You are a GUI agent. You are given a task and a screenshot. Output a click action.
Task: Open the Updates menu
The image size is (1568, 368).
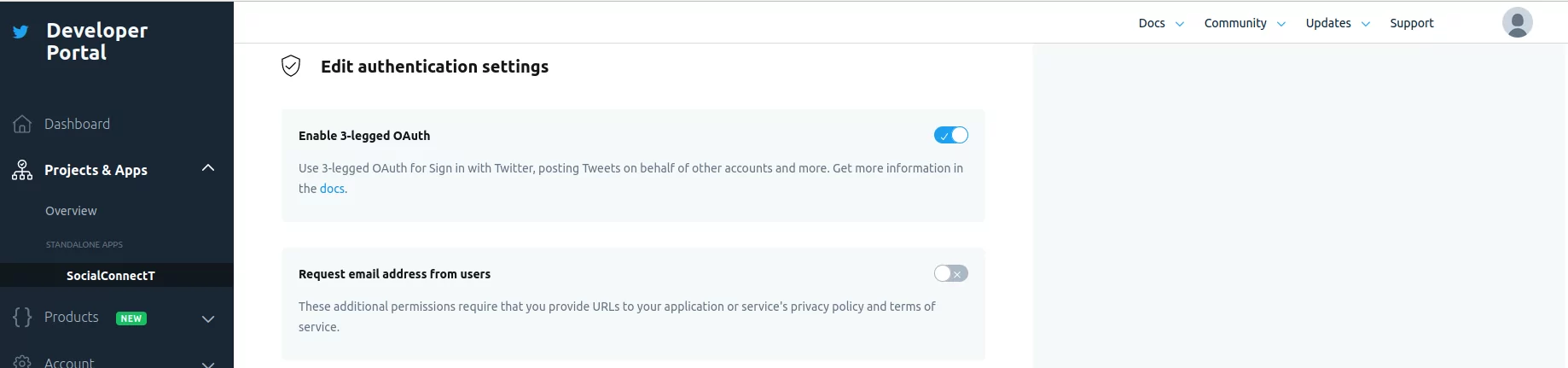coord(1338,23)
